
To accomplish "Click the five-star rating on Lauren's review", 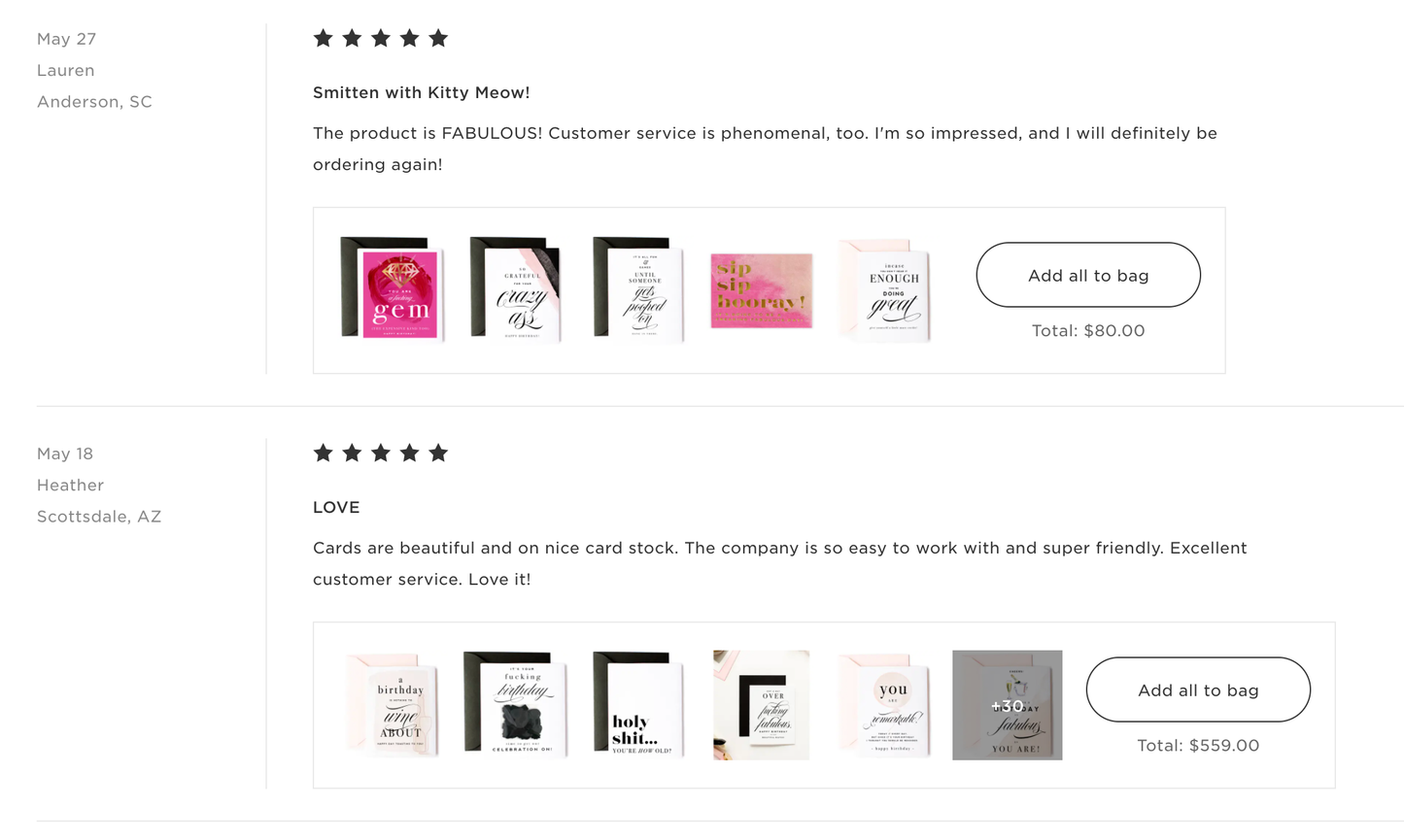I will pos(380,38).
